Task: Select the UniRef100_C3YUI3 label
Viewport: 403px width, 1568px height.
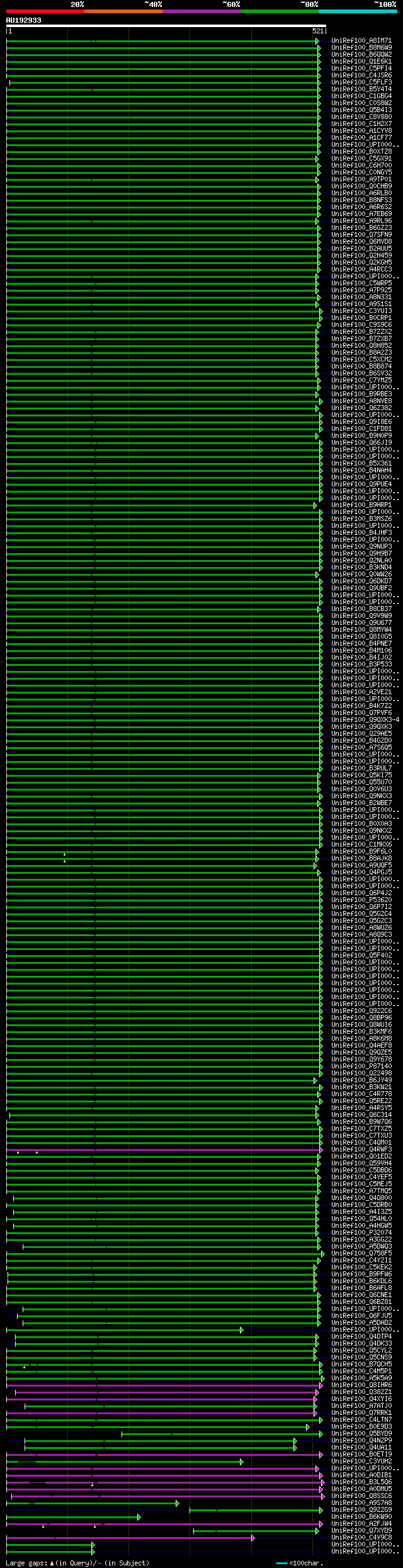Action: coord(361,311)
